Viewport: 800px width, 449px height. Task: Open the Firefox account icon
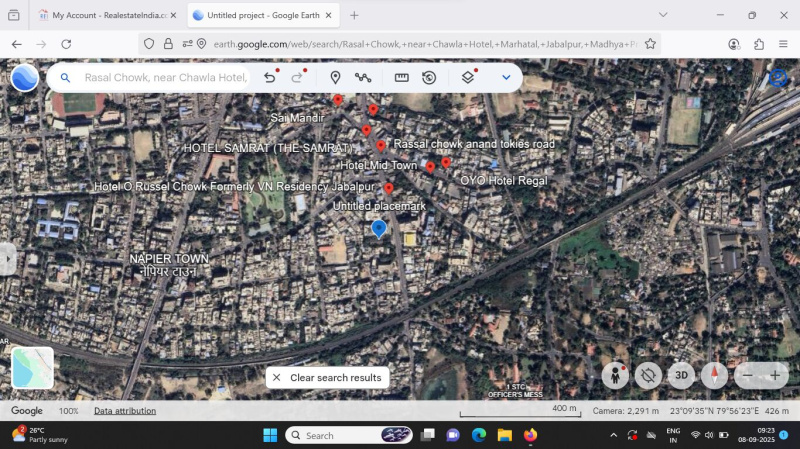[x=734, y=44]
